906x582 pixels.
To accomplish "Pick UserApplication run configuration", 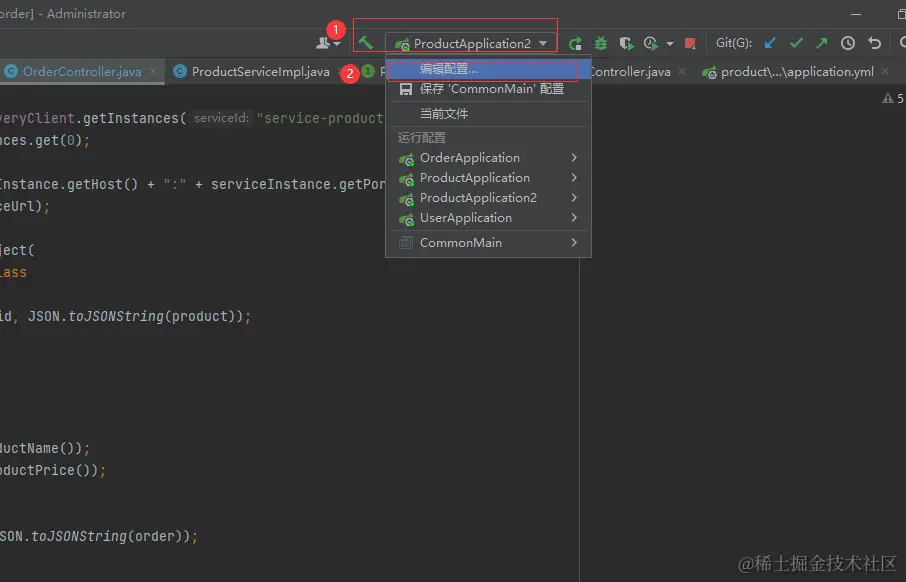I will click(488, 218).
